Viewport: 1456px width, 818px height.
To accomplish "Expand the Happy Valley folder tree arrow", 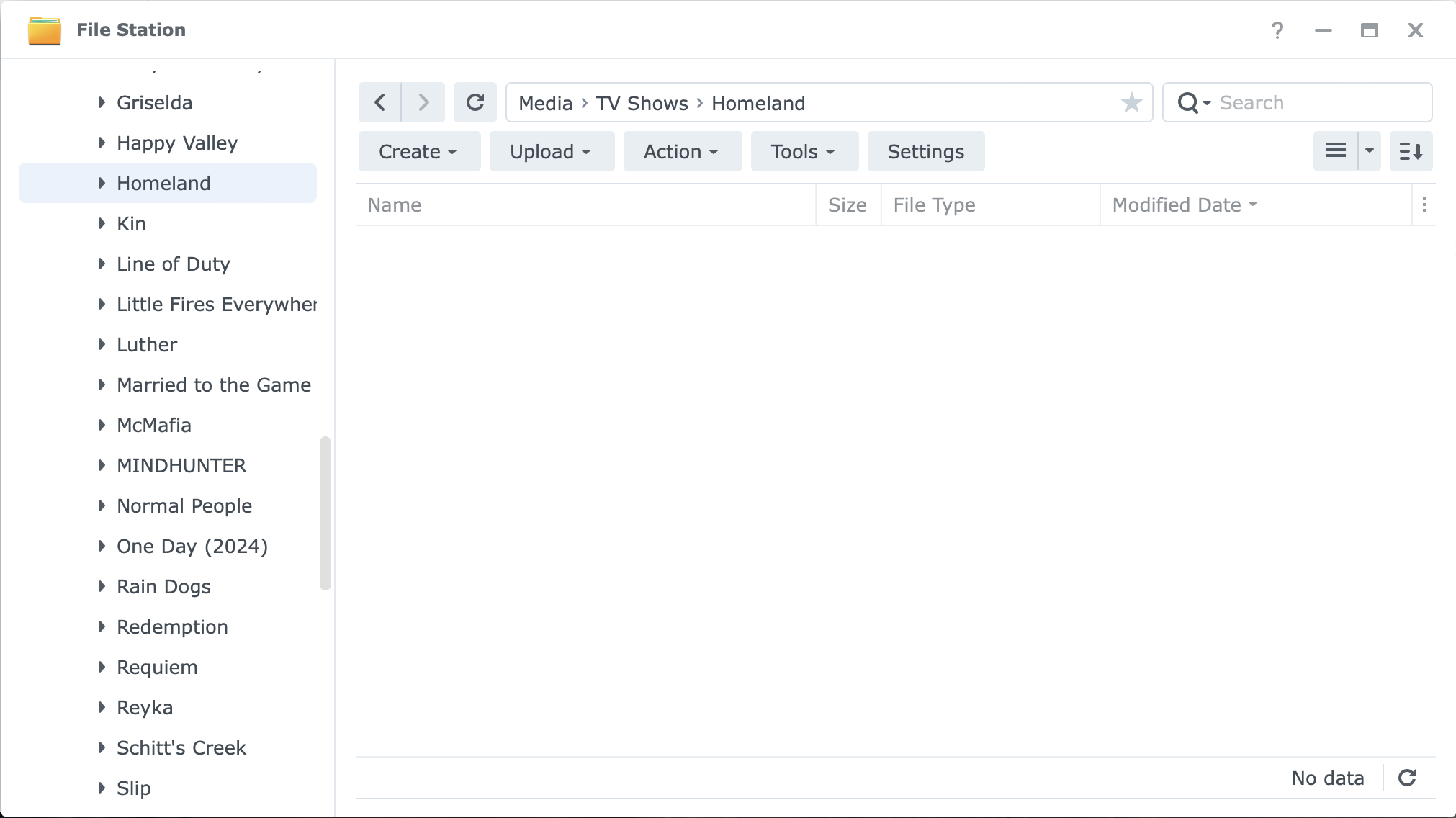I will coord(102,143).
